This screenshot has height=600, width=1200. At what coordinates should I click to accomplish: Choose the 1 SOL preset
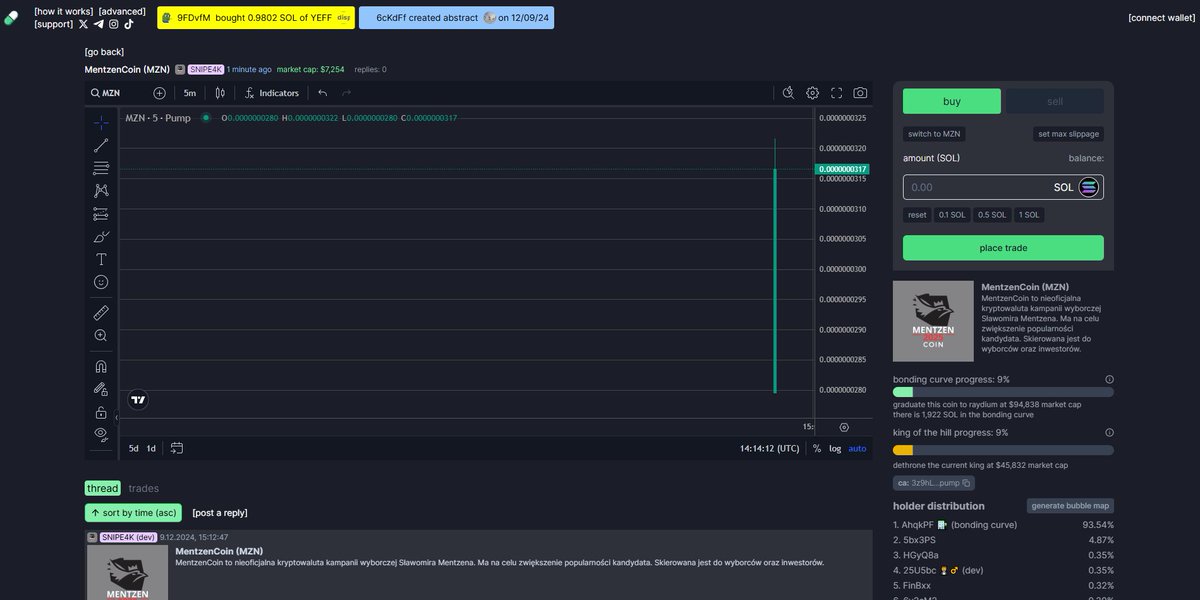pyautogui.click(x=1029, y=215)
